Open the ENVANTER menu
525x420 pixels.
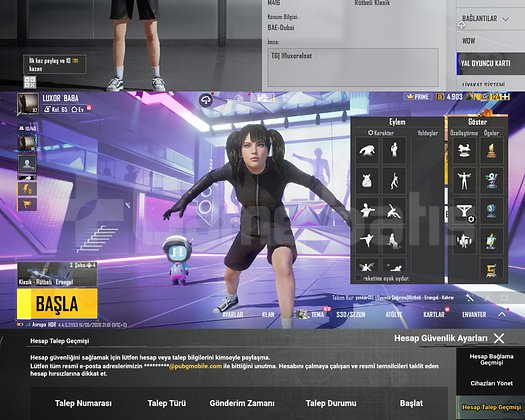(x=474, y=314)
